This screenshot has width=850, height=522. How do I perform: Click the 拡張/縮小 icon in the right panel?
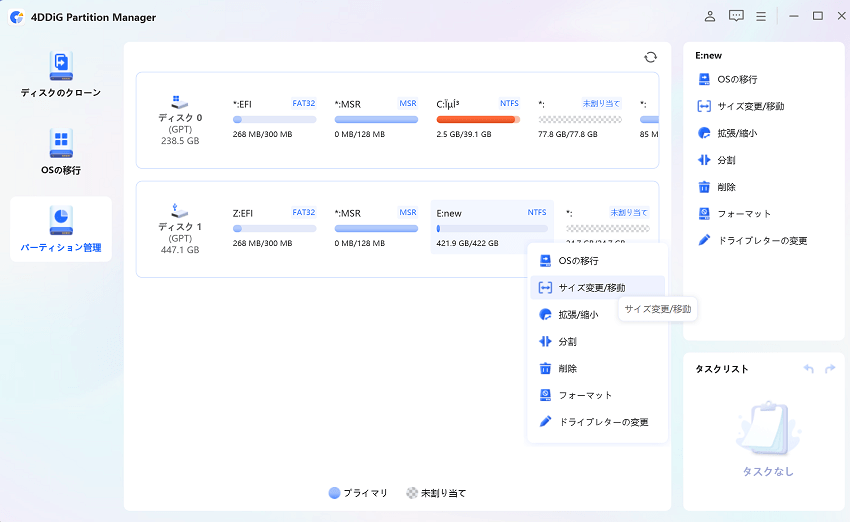[x=704, y=133]
